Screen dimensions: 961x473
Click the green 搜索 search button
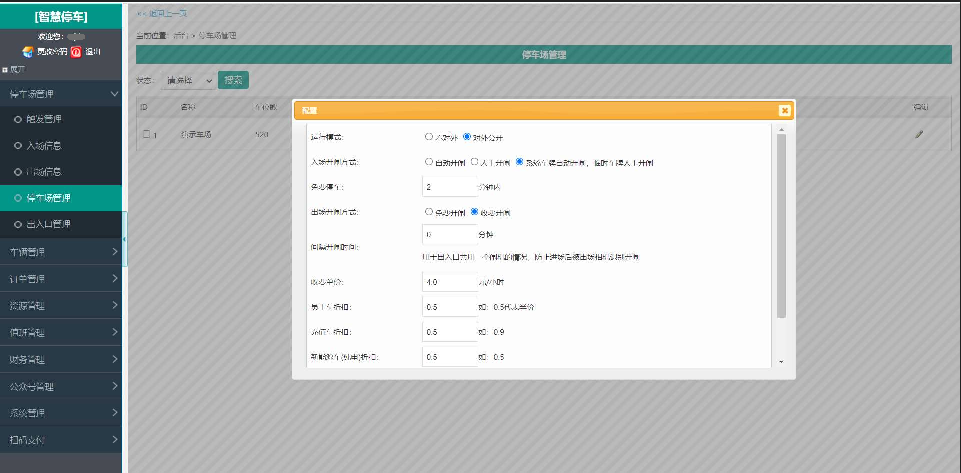pyautogui.click(x=233, y=80)
